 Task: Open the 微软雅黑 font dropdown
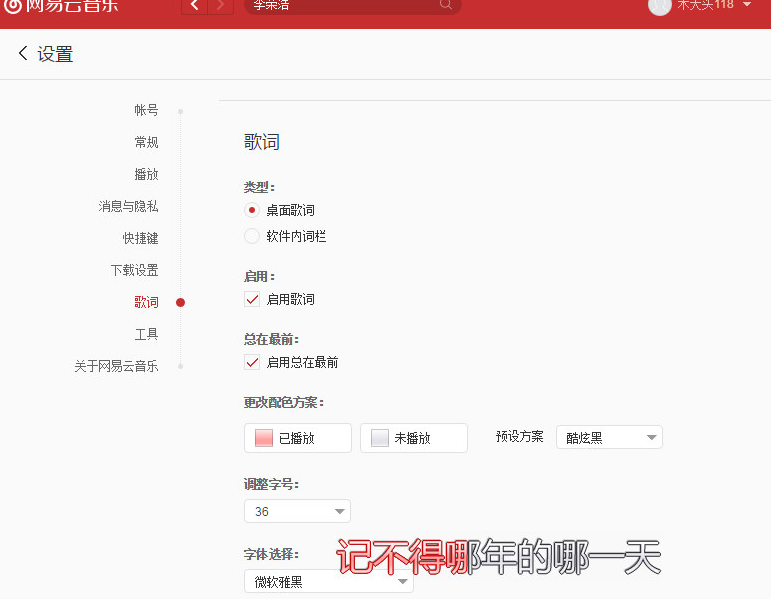click(328, 581)
